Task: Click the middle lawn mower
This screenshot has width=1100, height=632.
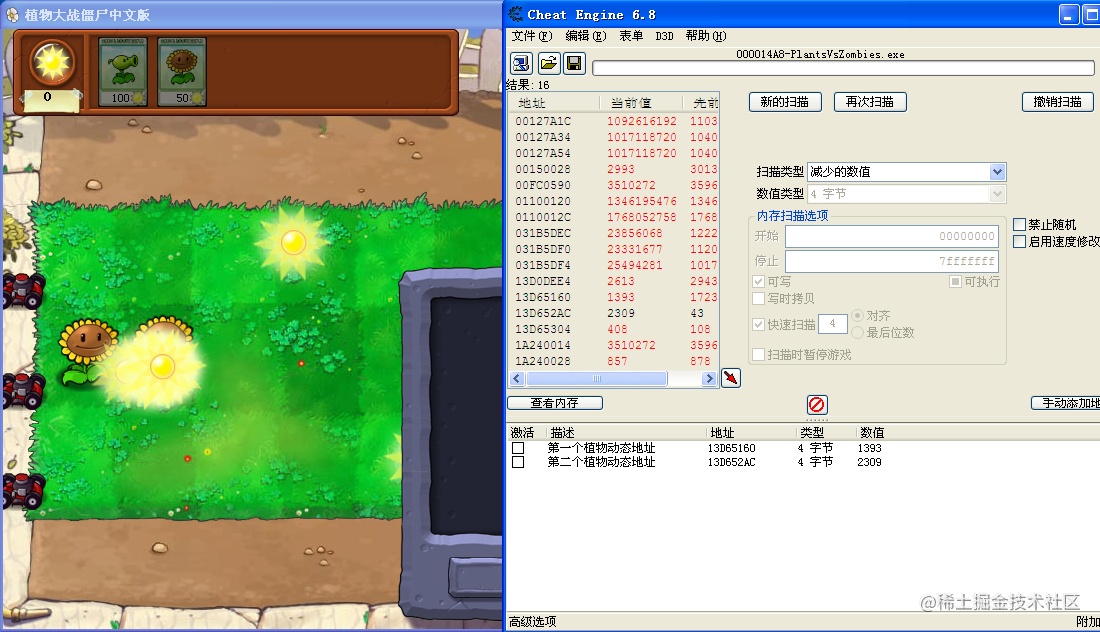Action: click(22, 390)
